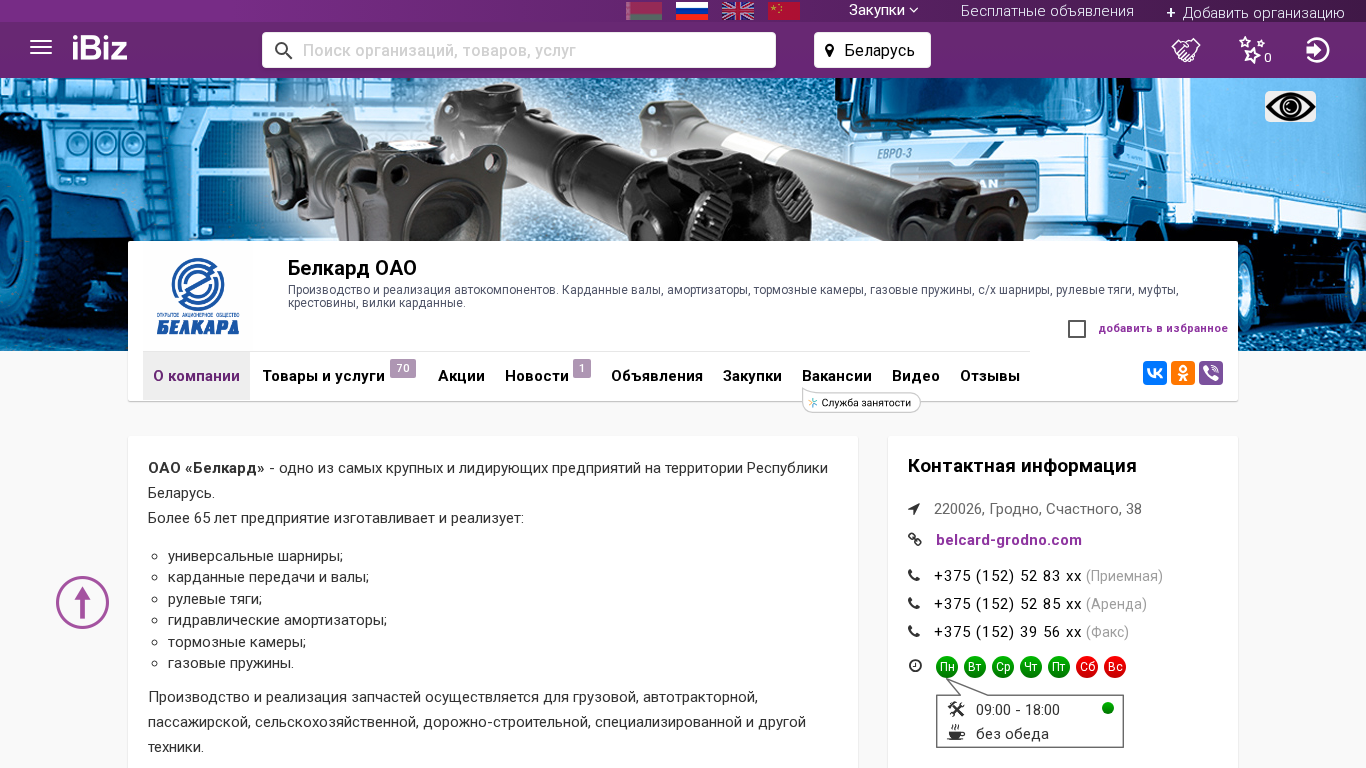Click the Контактная информация heading
The height and width of the screenshot is (768, 1366).
tap(1022, 466)
